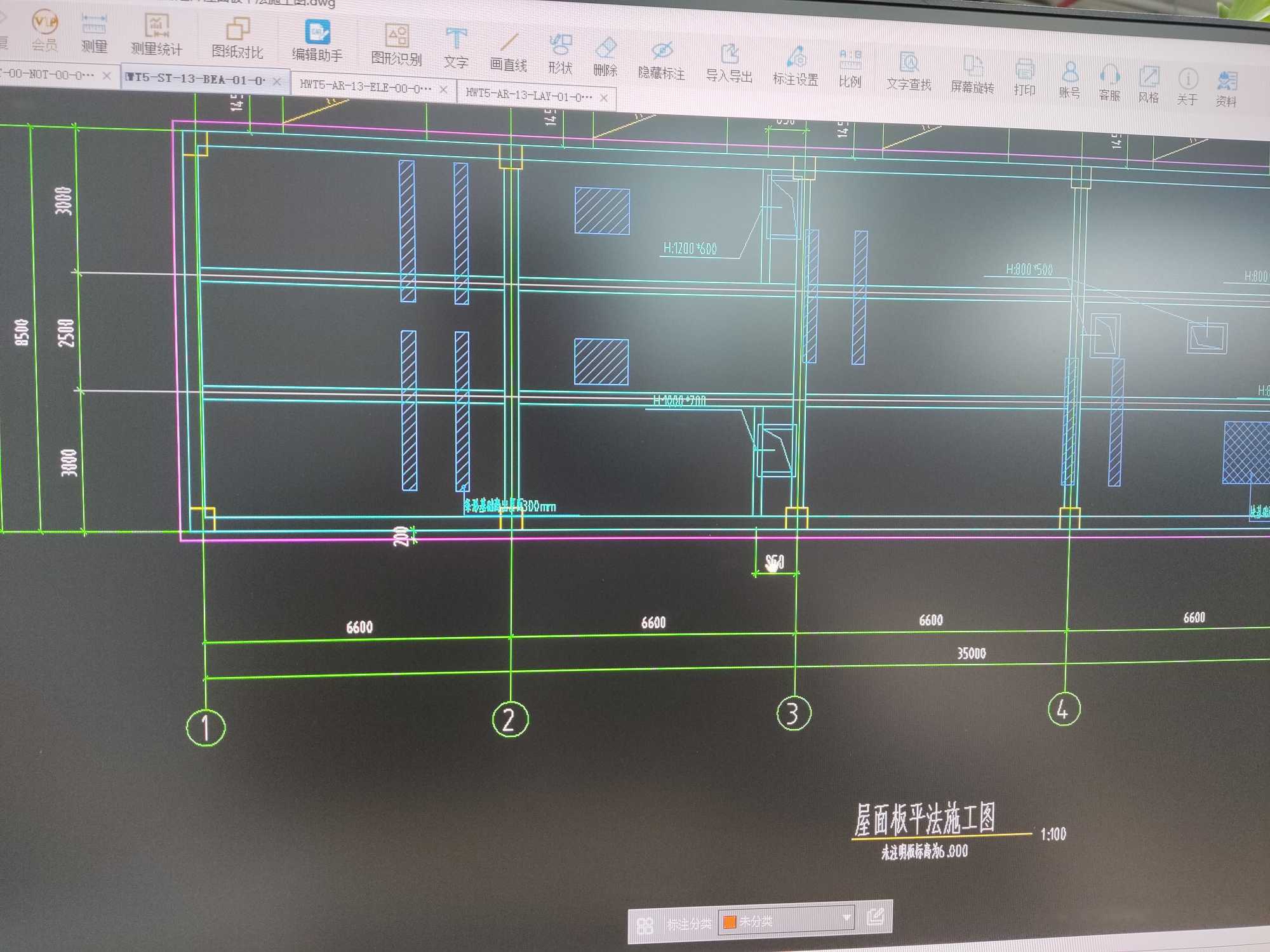Screen dimensions: 1270x952
Task: Contact 客服 customer service
Action: 1110,83
